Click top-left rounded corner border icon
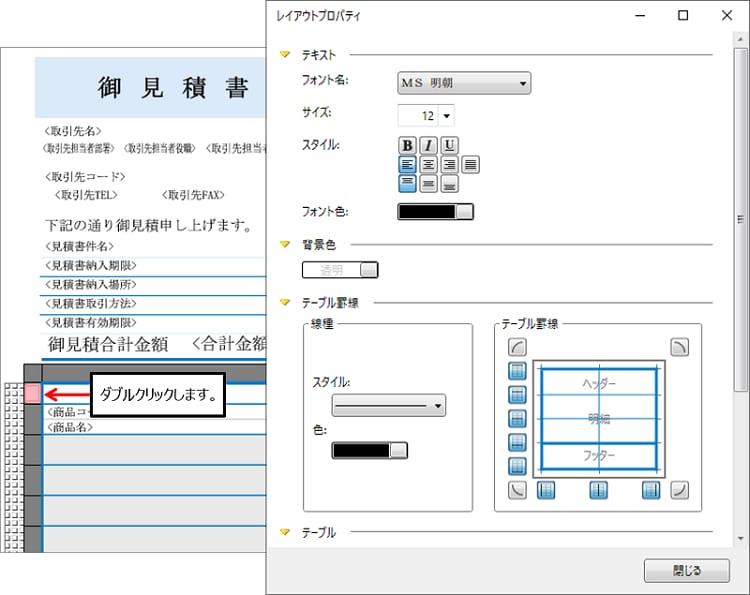This screenshot has width=750, height=595. click(x=518, y=346)
